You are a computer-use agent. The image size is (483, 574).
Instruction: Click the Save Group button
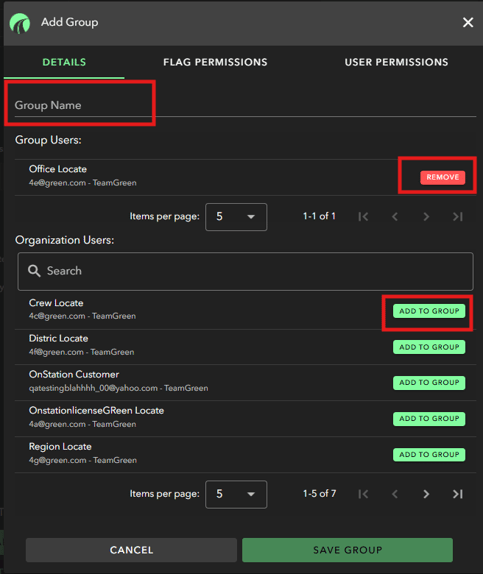pyautogui.click(x=348, y=550)
